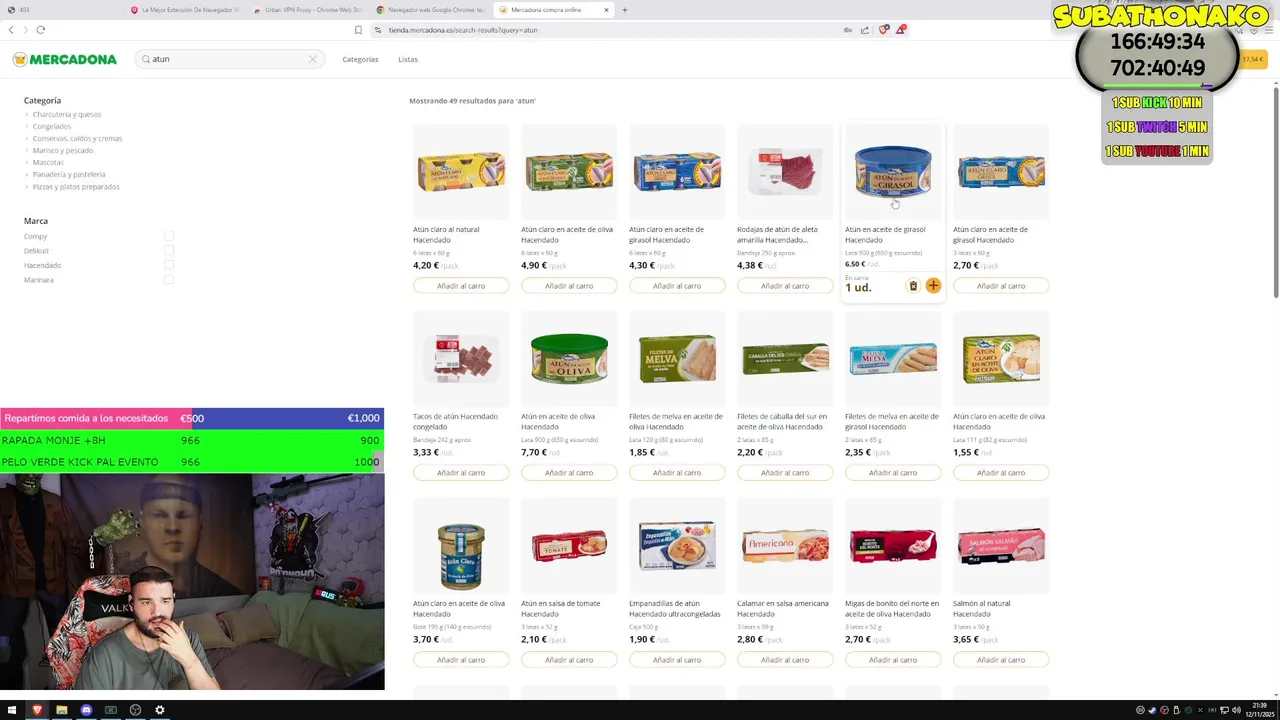Screen dimensions: 1280x720
Task: Click the bookmark icon in address bar
Action: click(x=358, y=30)
